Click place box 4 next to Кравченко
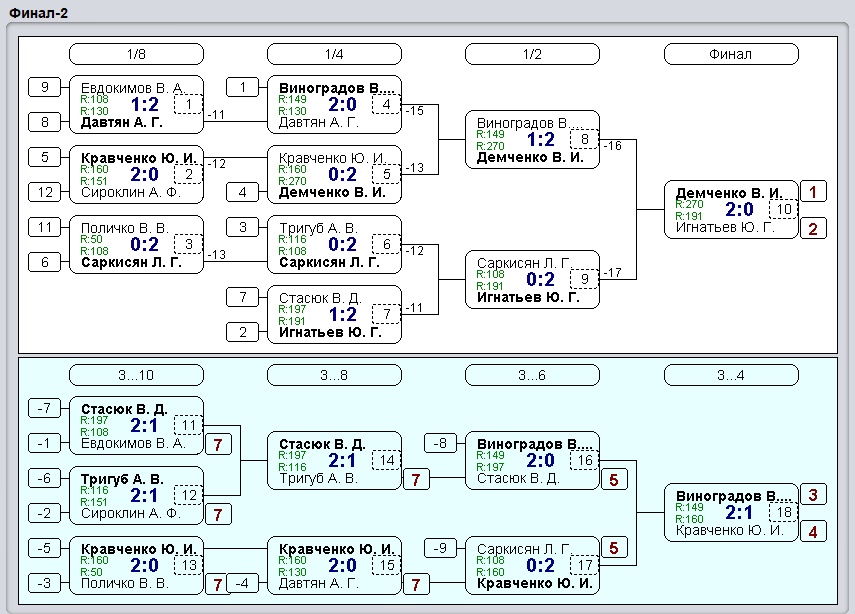 tap(813, 532)
